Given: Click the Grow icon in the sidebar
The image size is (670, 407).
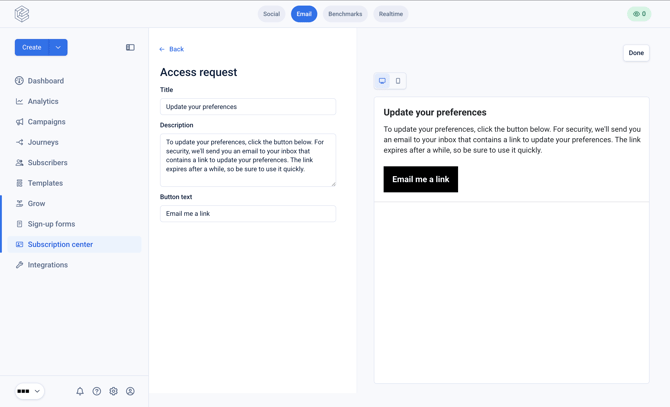Looking at the screenshot, I should click(x=19, y=204).
